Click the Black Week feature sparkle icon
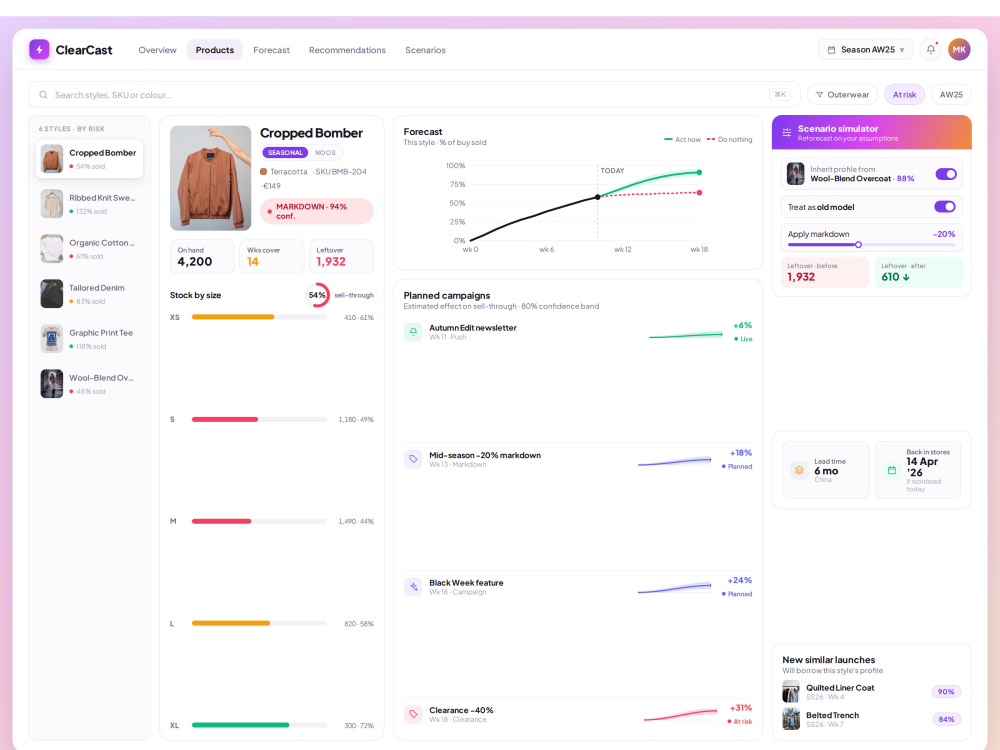Screen dimensions: 1000x750 pyautogui.click(x=413, y=587)
